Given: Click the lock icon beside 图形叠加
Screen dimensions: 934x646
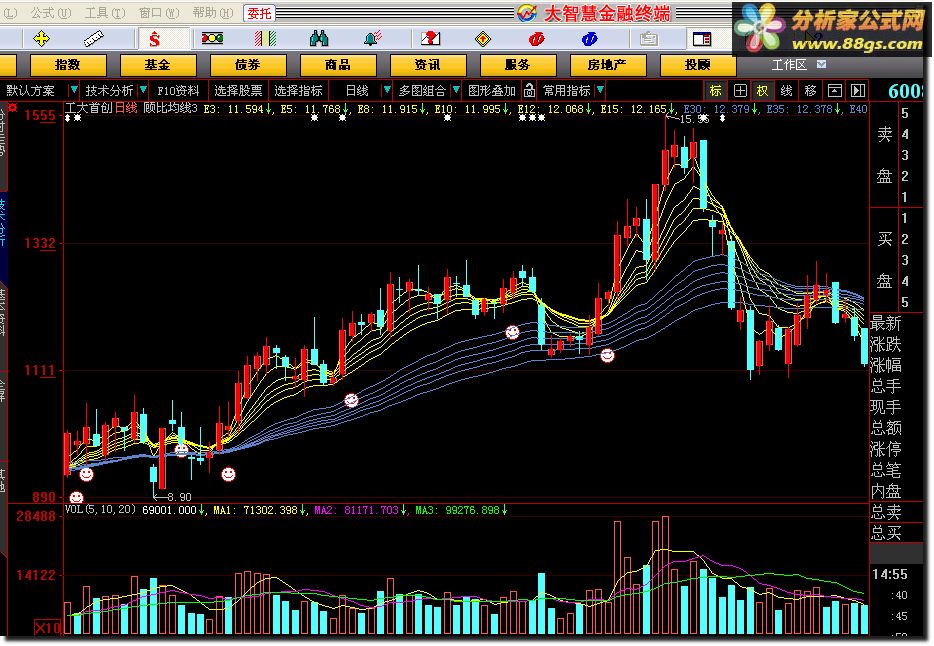Looking at the screenshot, I should 529,90.
